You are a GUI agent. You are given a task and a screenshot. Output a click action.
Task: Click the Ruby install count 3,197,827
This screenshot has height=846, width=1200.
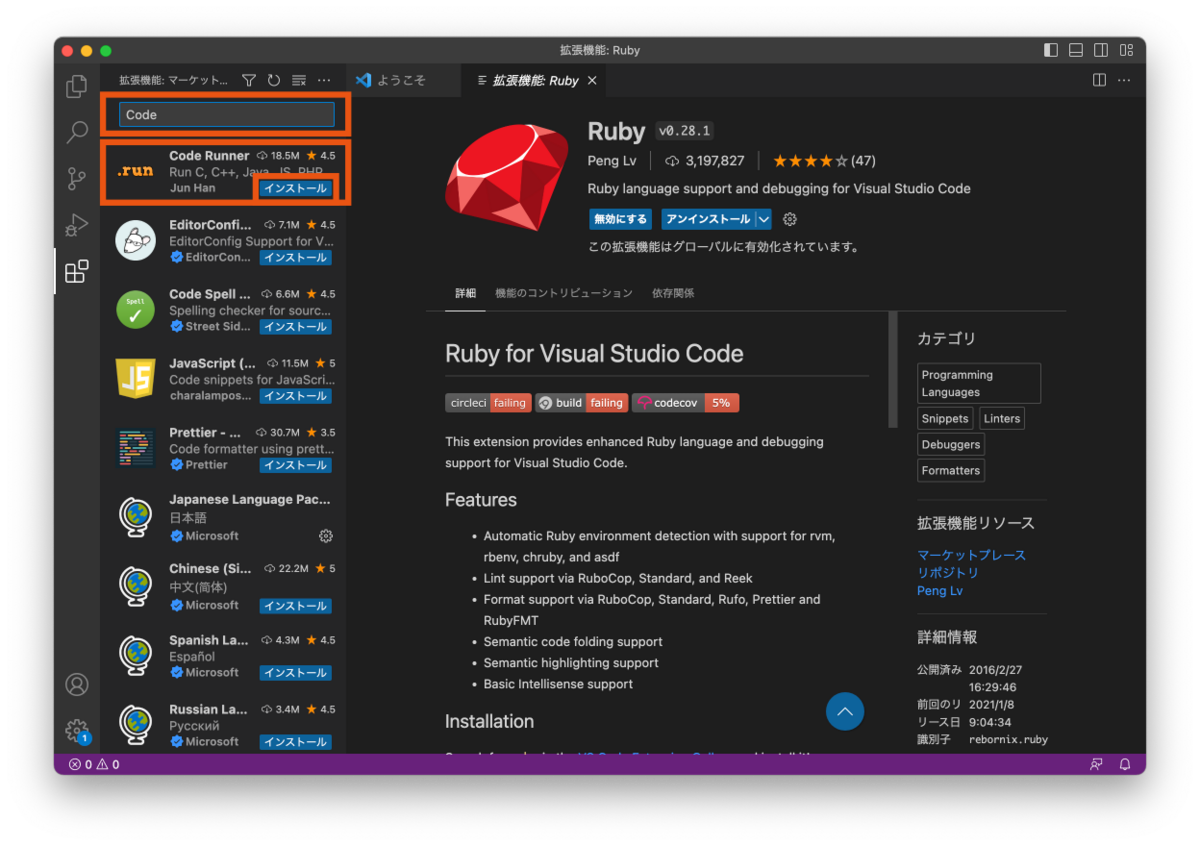click(705, 160)
